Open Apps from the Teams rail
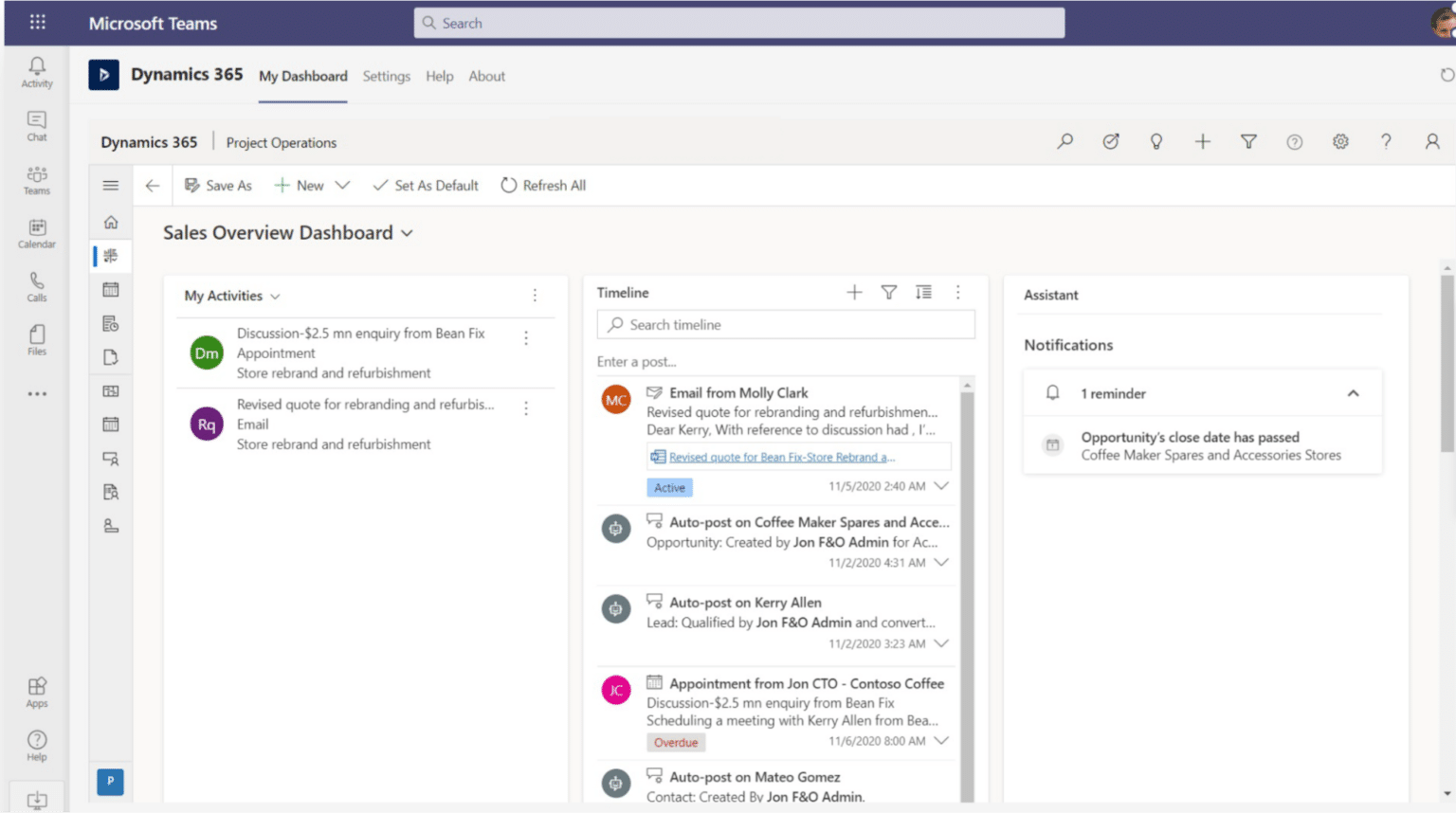1456x813 pixels. [36, 690]
